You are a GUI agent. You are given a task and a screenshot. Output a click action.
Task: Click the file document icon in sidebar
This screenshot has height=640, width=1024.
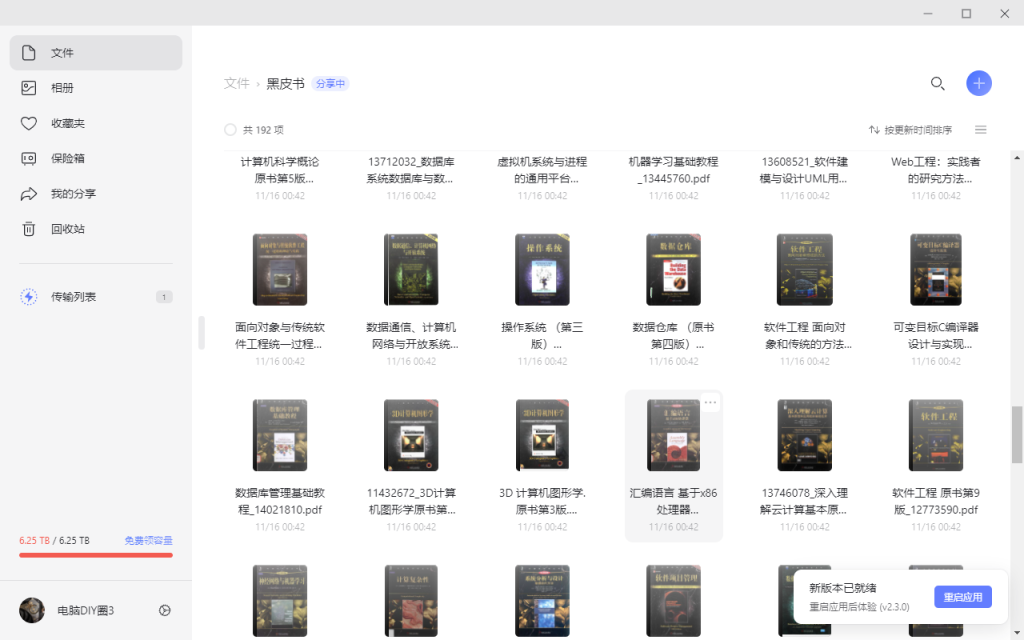point(29,53)
